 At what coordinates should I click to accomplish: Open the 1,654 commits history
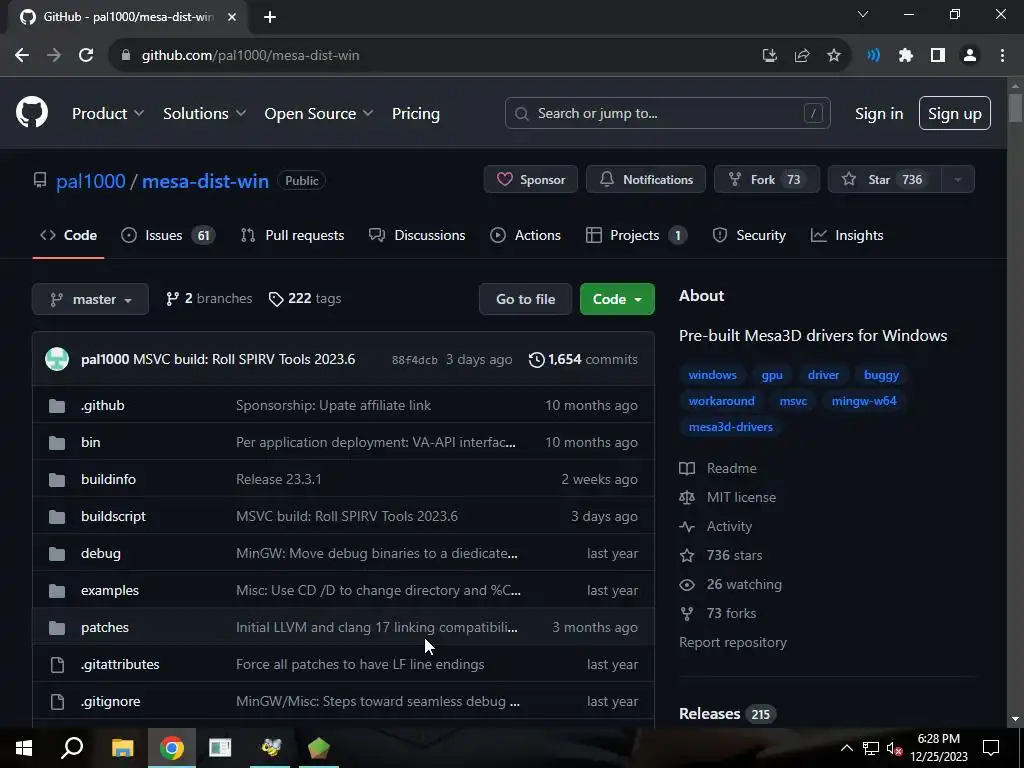583,359
